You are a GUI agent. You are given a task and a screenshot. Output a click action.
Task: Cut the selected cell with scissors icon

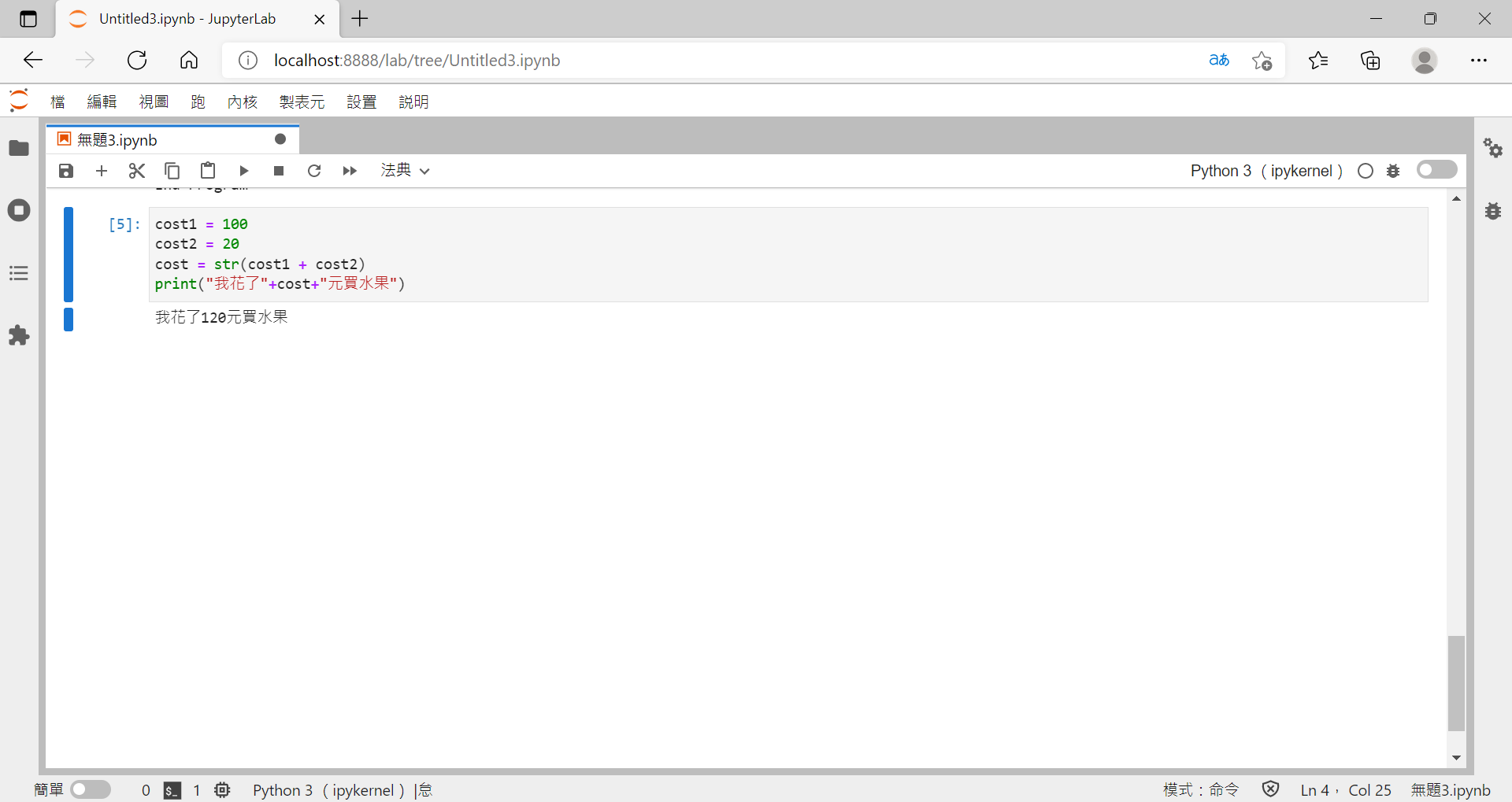point(136,171)
